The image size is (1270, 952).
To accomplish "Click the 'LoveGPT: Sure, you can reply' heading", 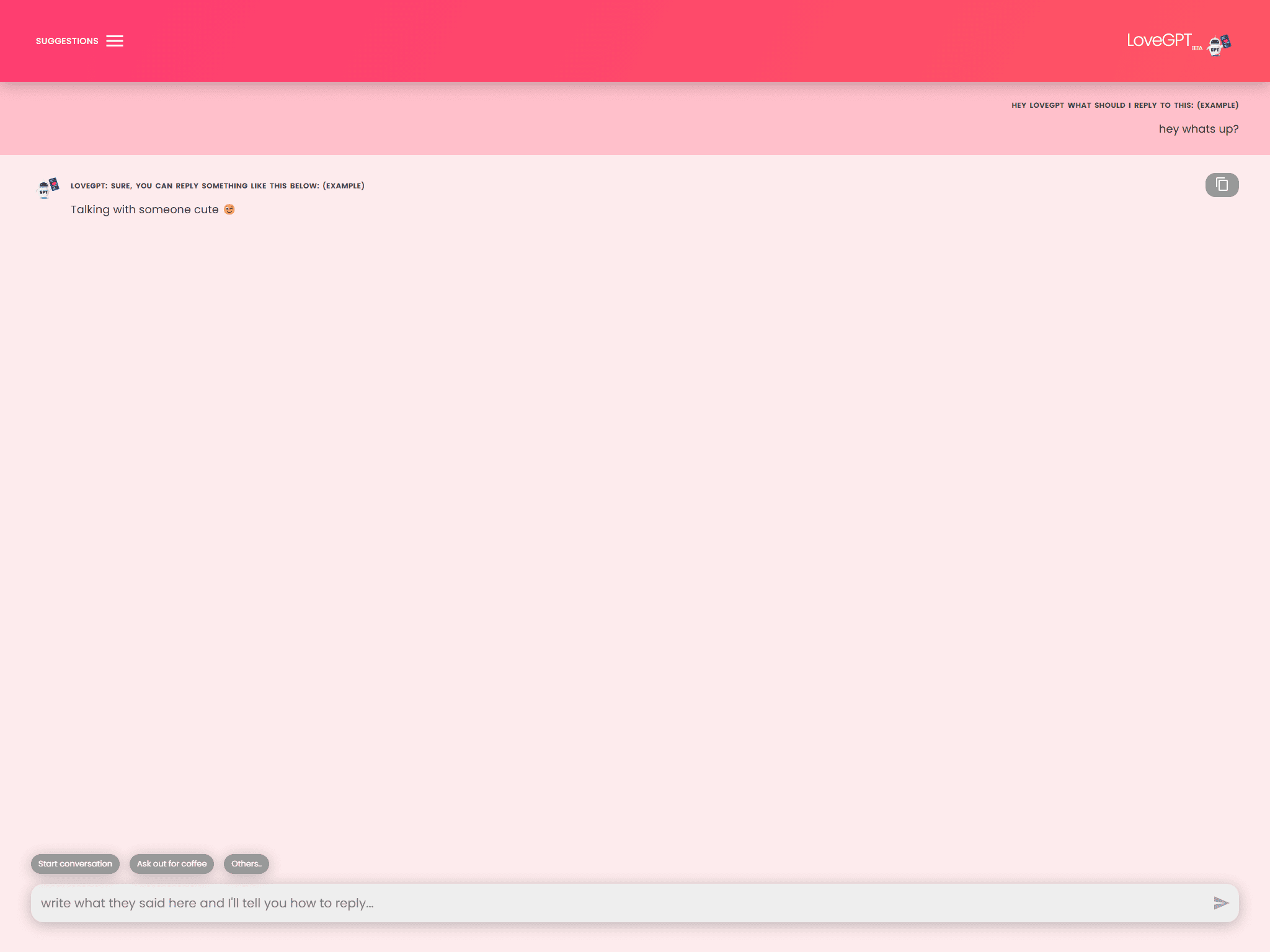I will coord(218,186).
